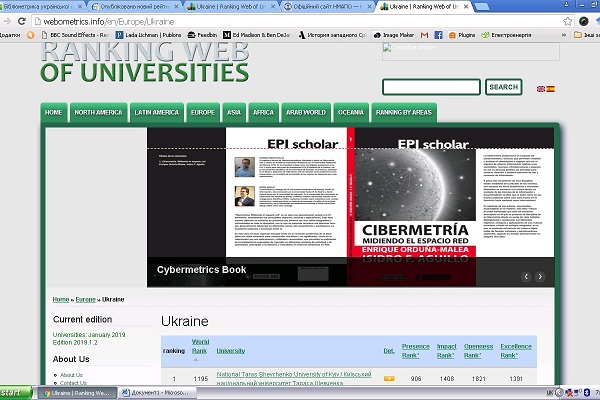Click the browser extension icon by star
This screenshot has height=400, width=600.
point(584,21)
